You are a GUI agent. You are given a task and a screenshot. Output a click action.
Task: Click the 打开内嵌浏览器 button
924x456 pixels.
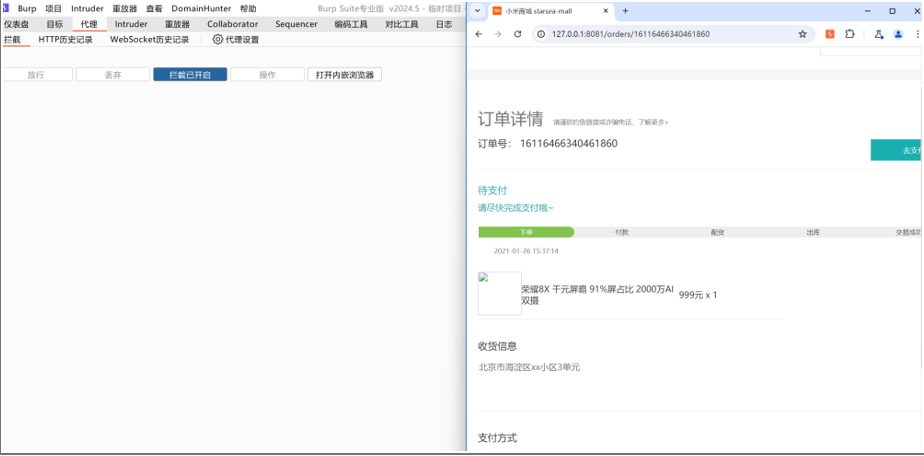345,75
